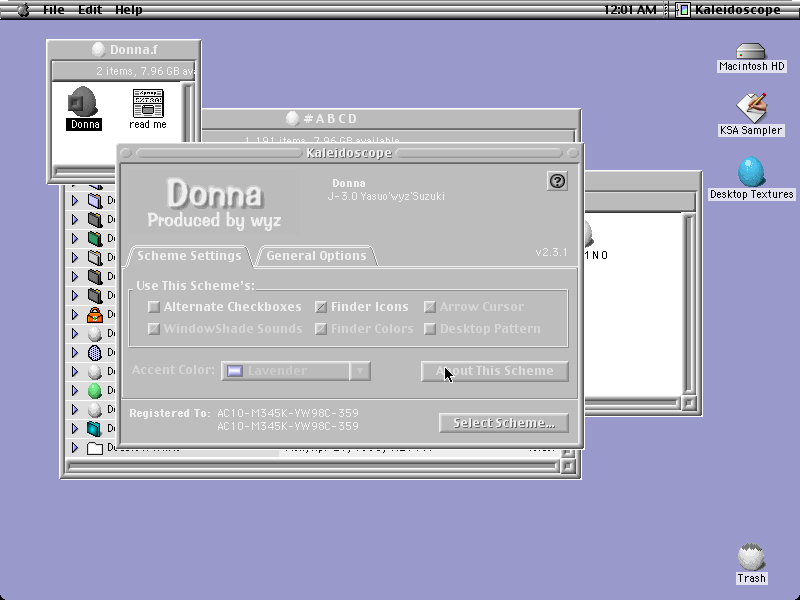This screenshot has height=600, width=800.
Task: Click the Use This Scheme's: group label
Action: point(195,286)
